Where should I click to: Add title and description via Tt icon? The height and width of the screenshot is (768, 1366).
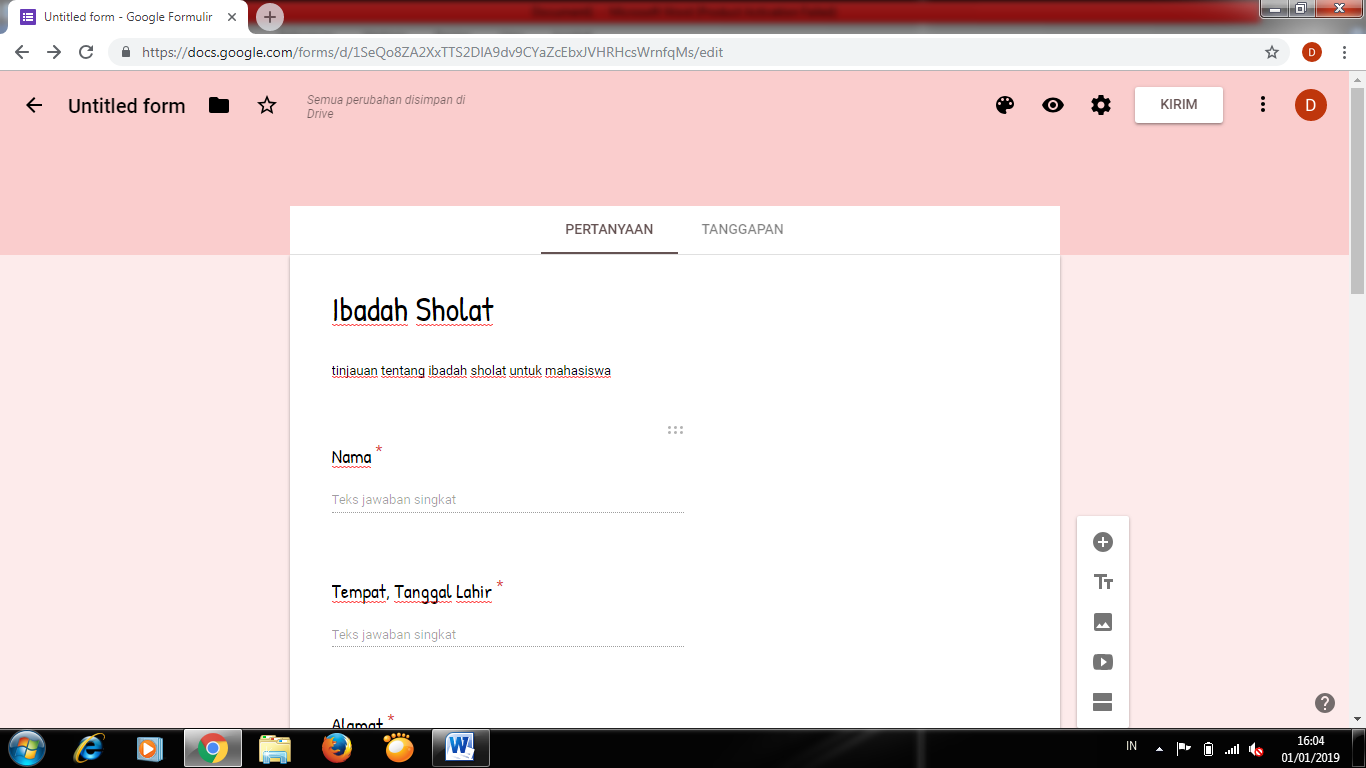coord(1103,582)
